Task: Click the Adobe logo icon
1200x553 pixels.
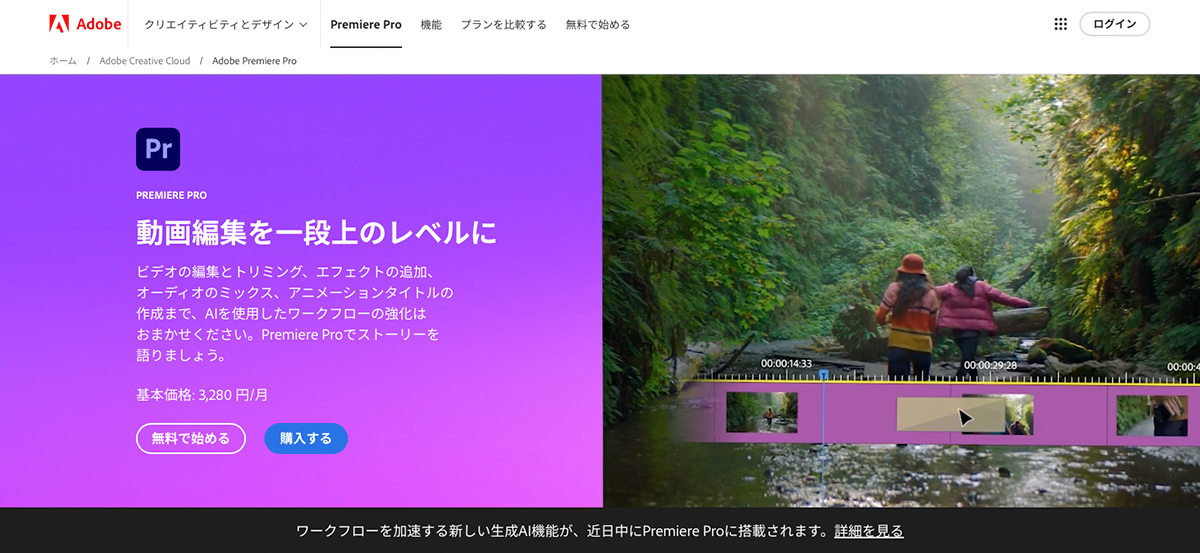Action: pyautogui.click(x=59, y=24)
